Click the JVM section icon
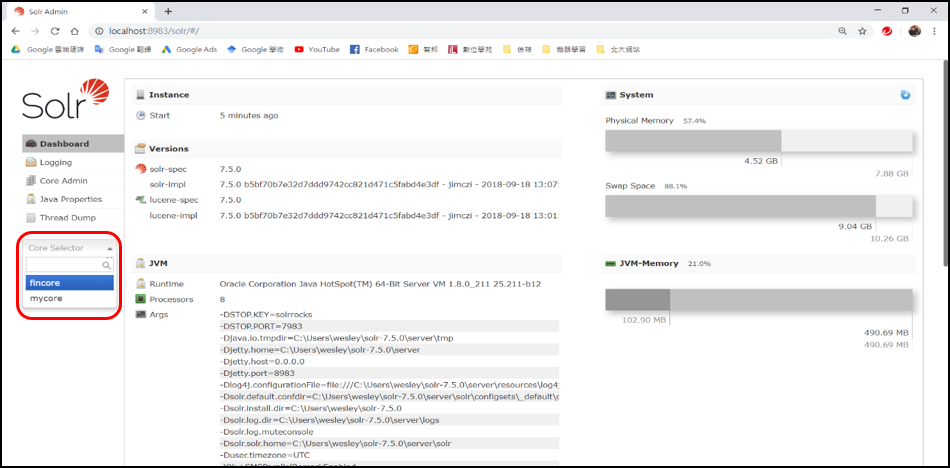Image resolution: width=950 pixels, height=468 pixels. coord(141,264)
